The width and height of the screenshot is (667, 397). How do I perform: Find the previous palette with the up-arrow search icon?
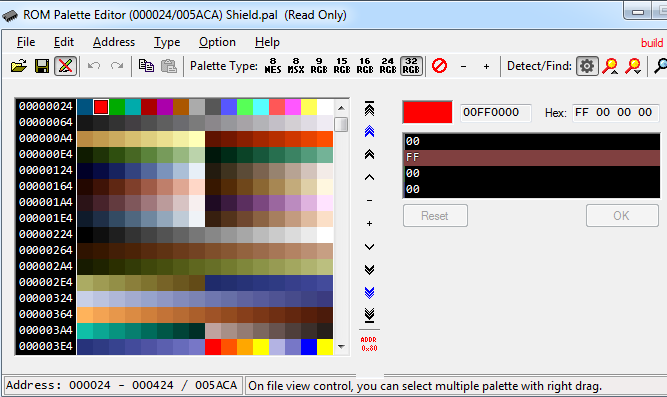[x=610, y=66]
